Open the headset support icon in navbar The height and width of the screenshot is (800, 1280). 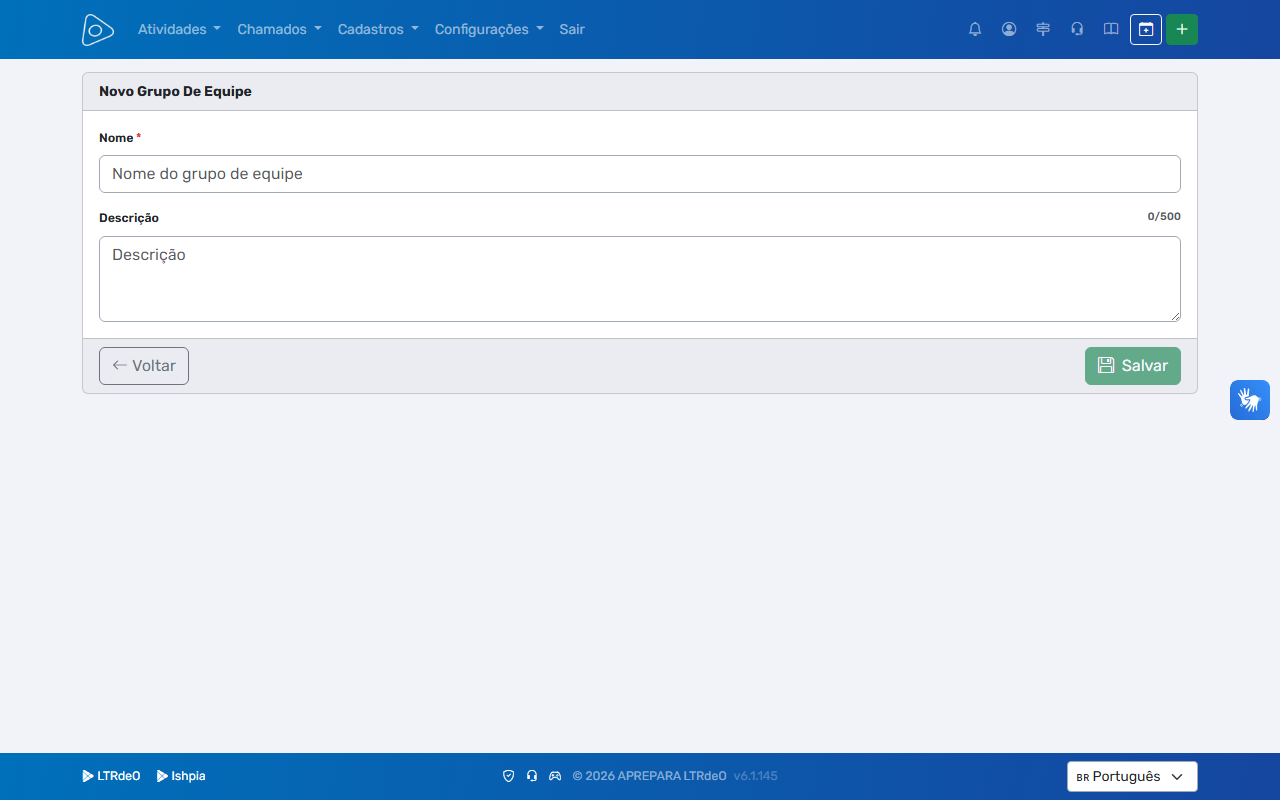[1077, 29]
